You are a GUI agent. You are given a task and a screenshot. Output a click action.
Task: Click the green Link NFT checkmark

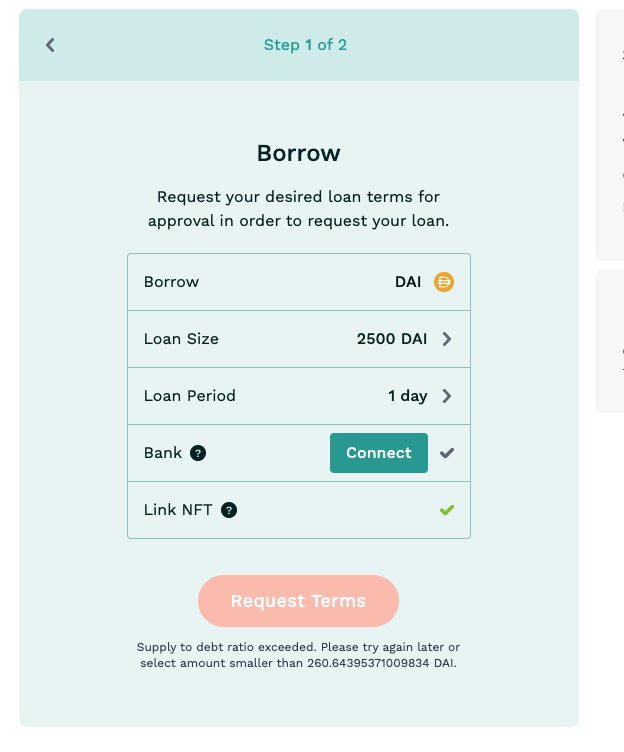point(447,510)
